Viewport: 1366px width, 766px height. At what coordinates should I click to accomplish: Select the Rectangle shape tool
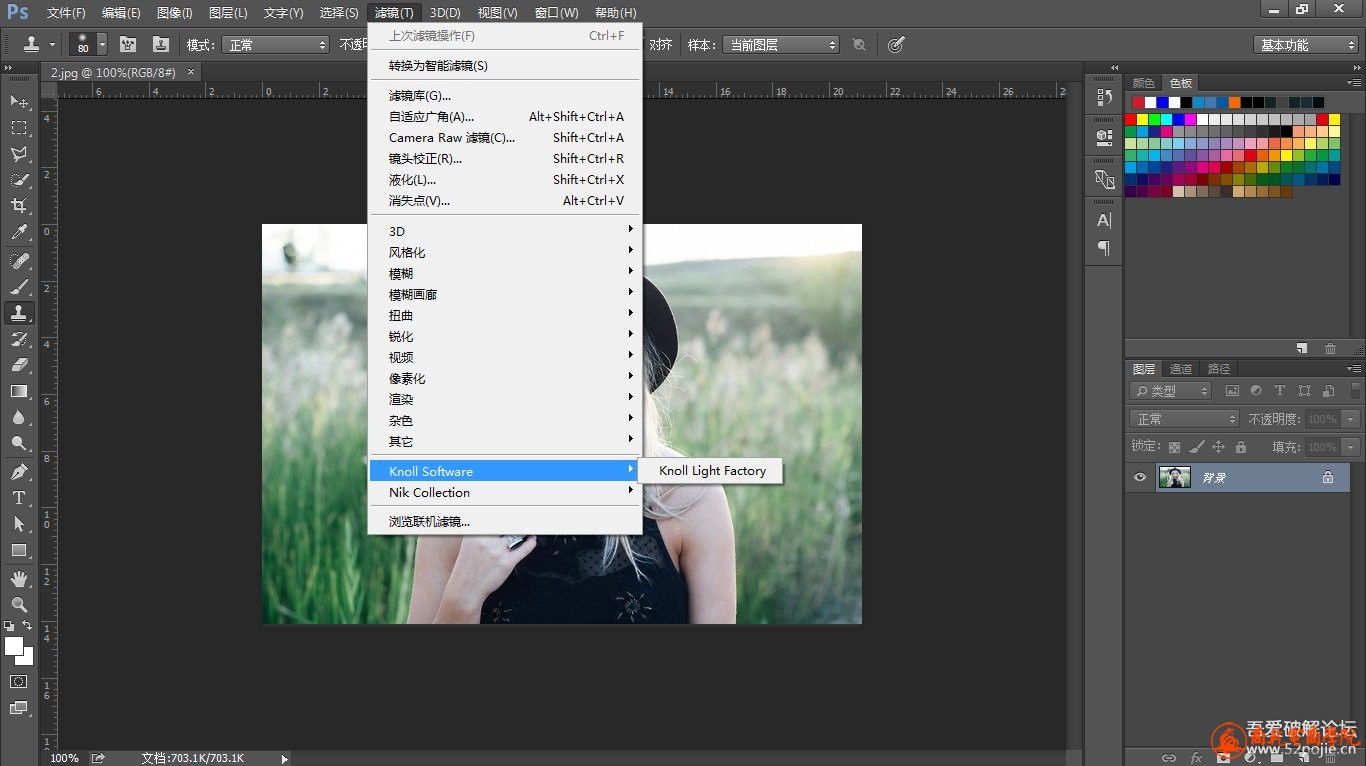18,550
